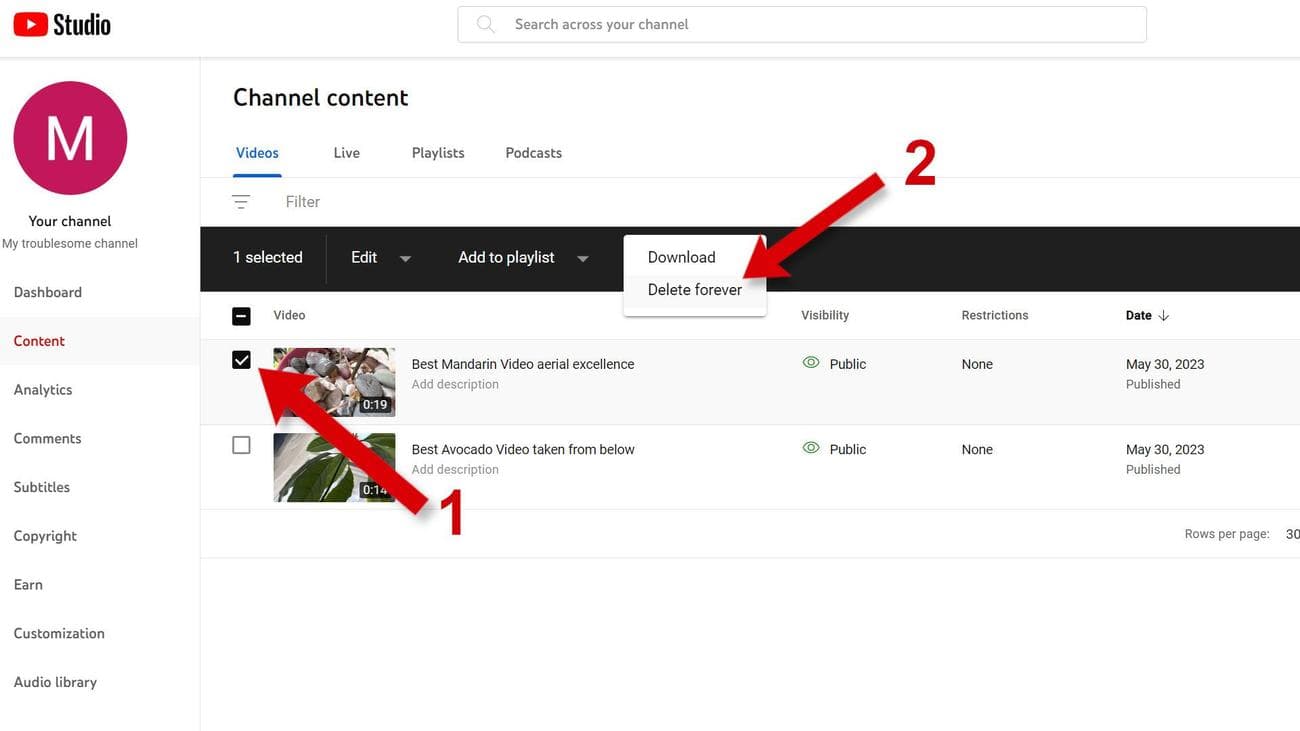Click the filter lines icon
This screenshot has height=731, width=1300.
(x=241, y=202)
